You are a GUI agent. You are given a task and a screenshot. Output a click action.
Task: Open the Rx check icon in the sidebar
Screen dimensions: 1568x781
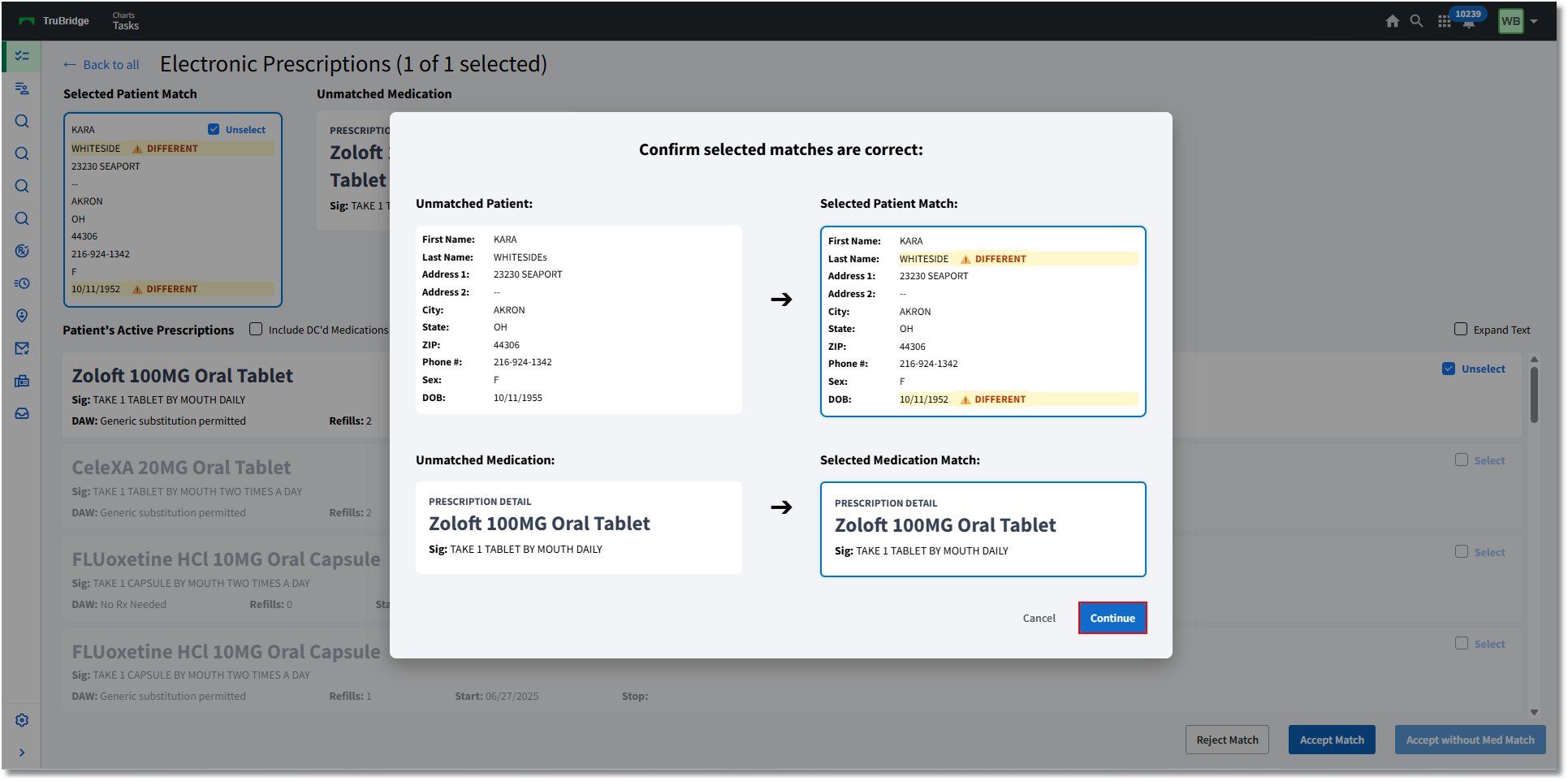pyautogui.click(x=22, y=251)
